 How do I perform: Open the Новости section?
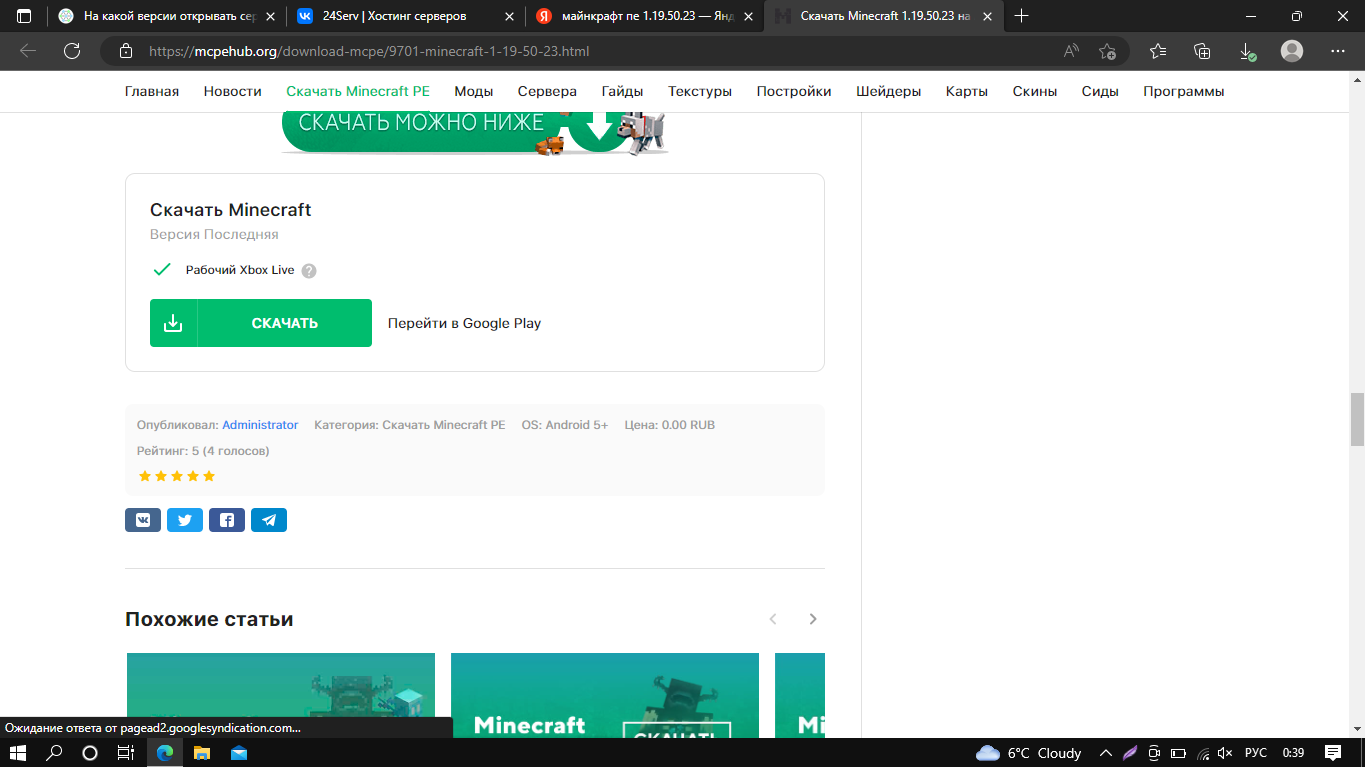(233, 91)
